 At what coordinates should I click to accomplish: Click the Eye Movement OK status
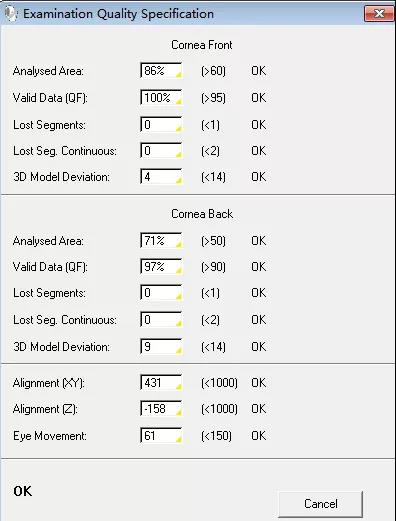click(x=259, y=436)
